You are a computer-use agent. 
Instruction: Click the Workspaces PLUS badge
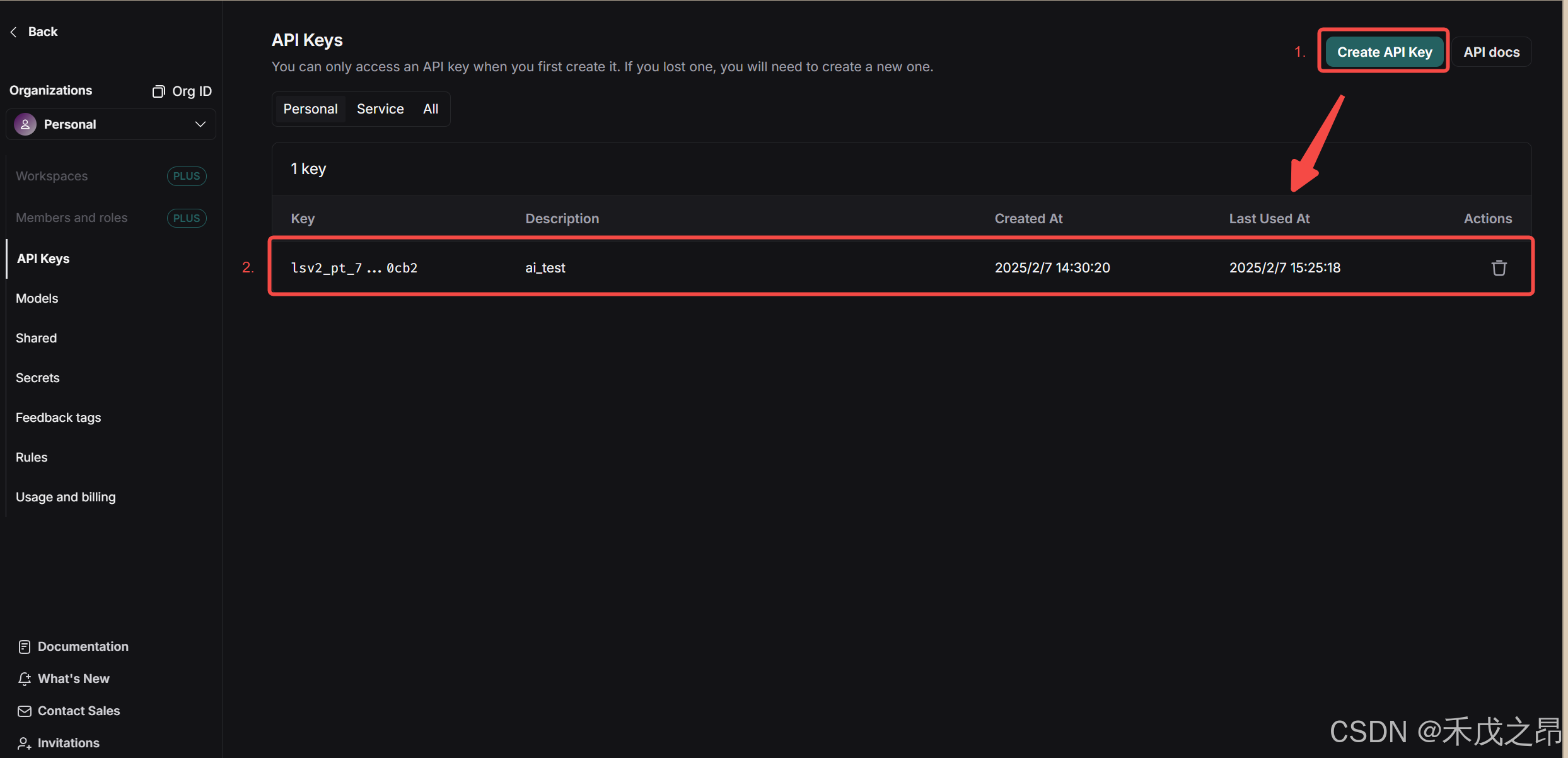coord(187,177)
